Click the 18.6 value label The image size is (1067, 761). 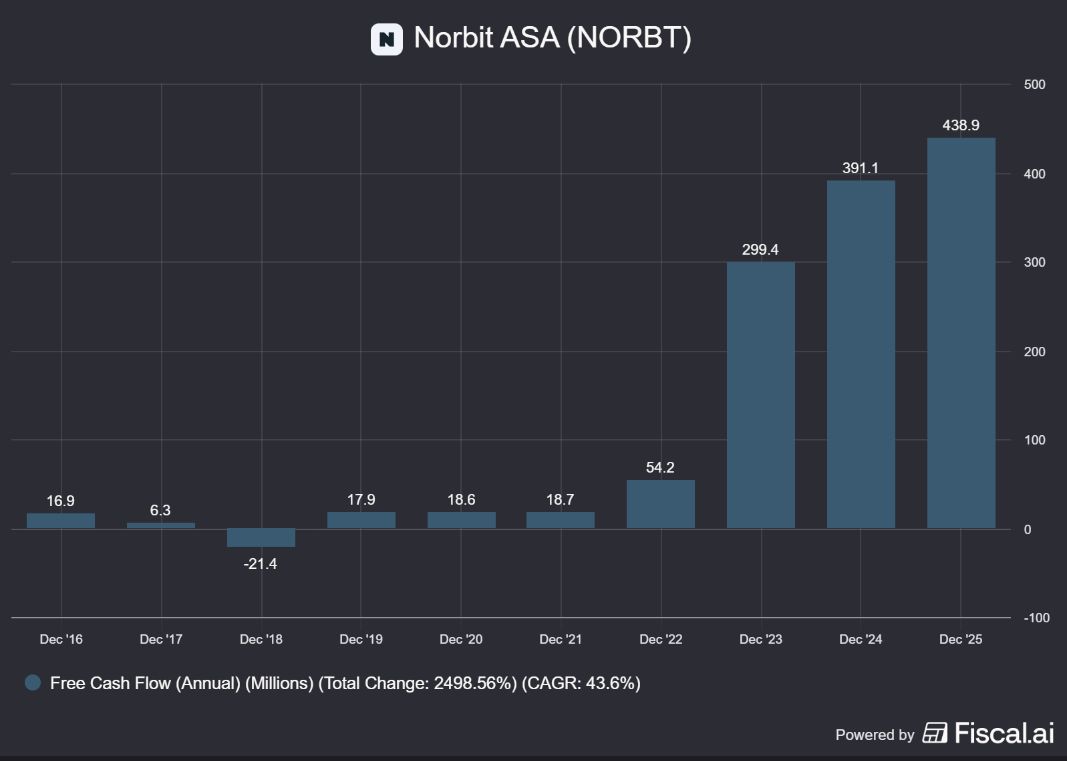coord(461,500)
